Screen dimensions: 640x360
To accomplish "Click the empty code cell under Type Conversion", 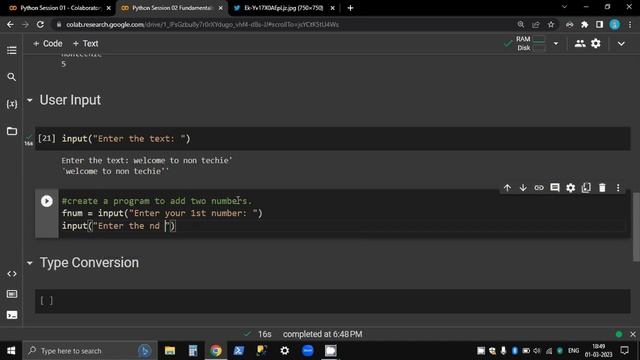I will tap(333, 301).
